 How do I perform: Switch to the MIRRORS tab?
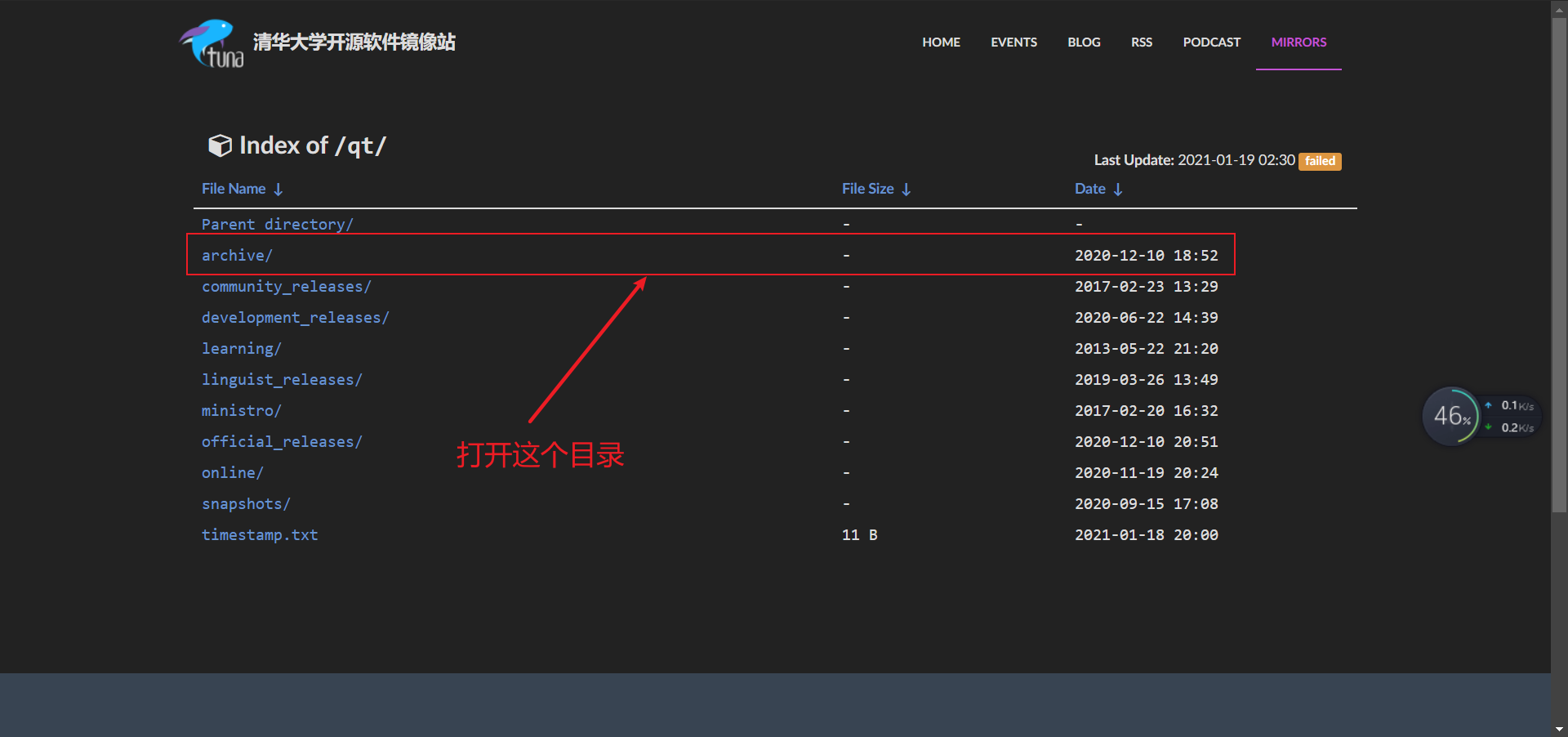(x=1298, y=42)
